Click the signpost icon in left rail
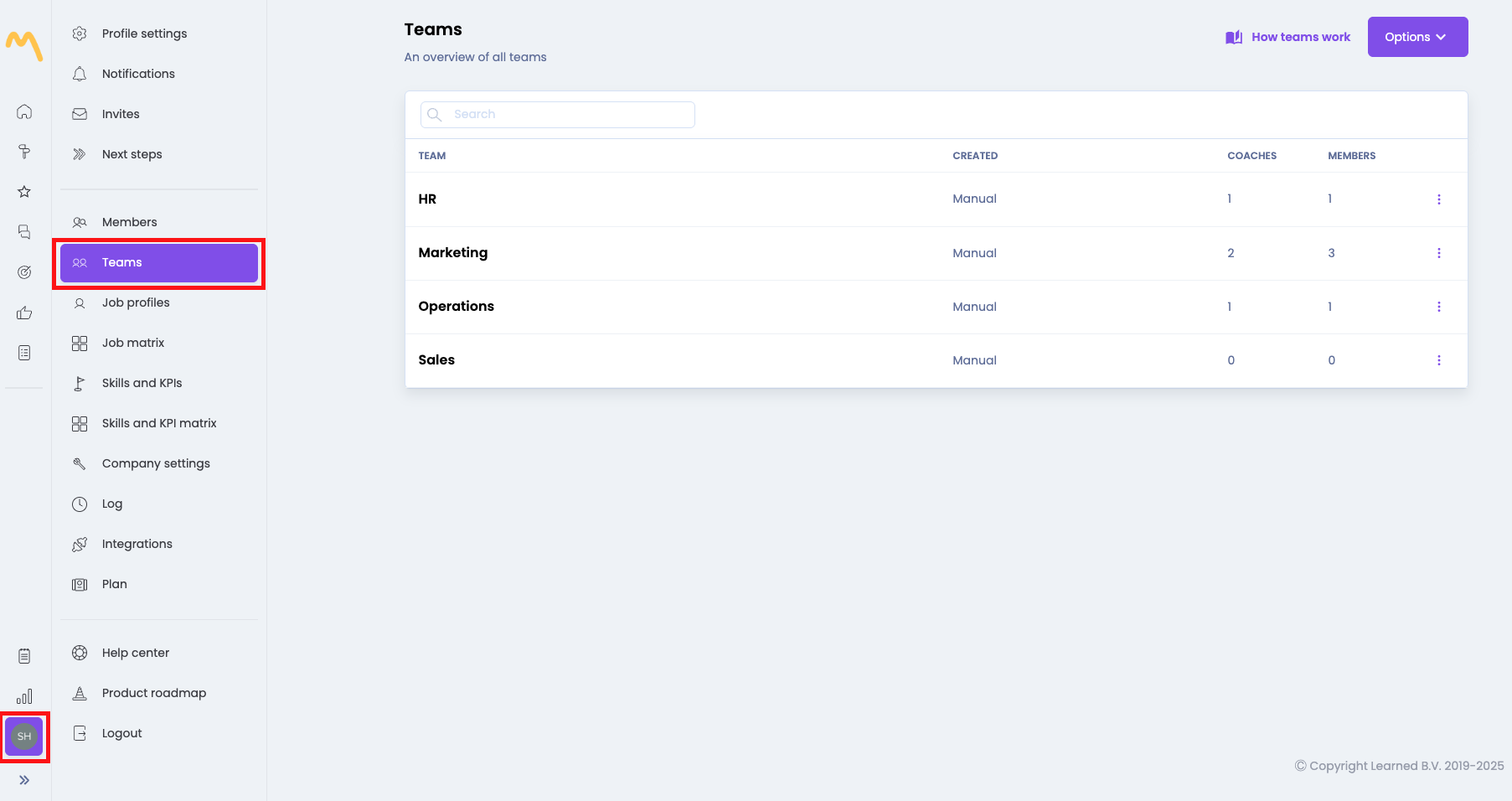The height and width of the screenshot is (801, 1512). (24, 152)
